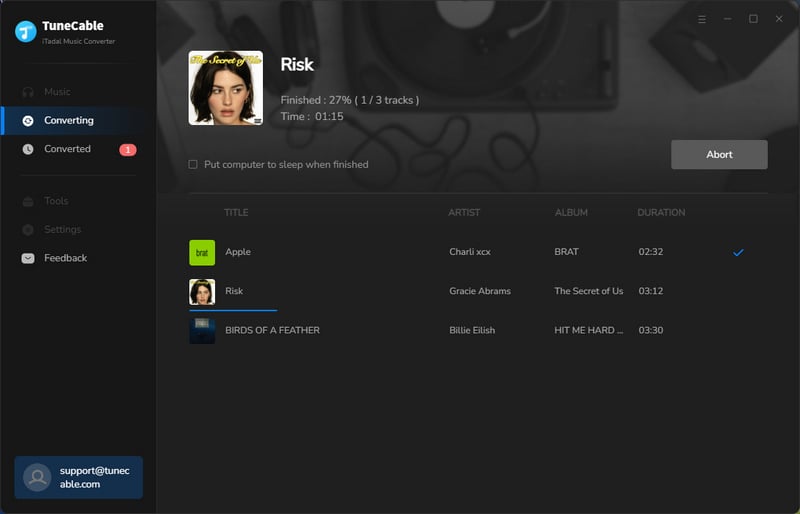Select the Risk track title in list
This screenshot has height=514, width=800.
point(234,291)
